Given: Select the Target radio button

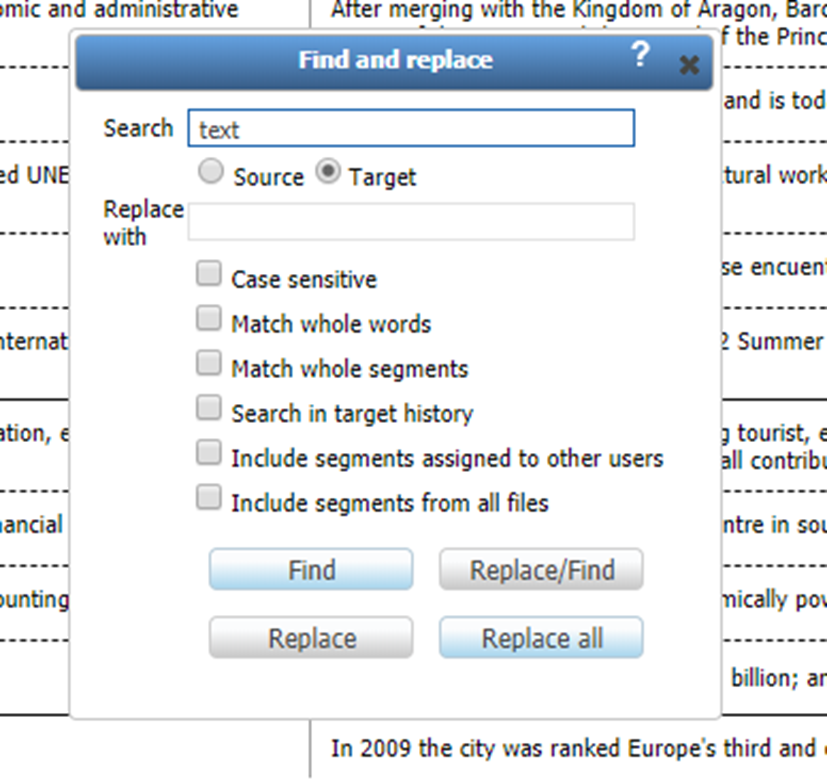Looking at the screenshot, I should pos(330,171).
